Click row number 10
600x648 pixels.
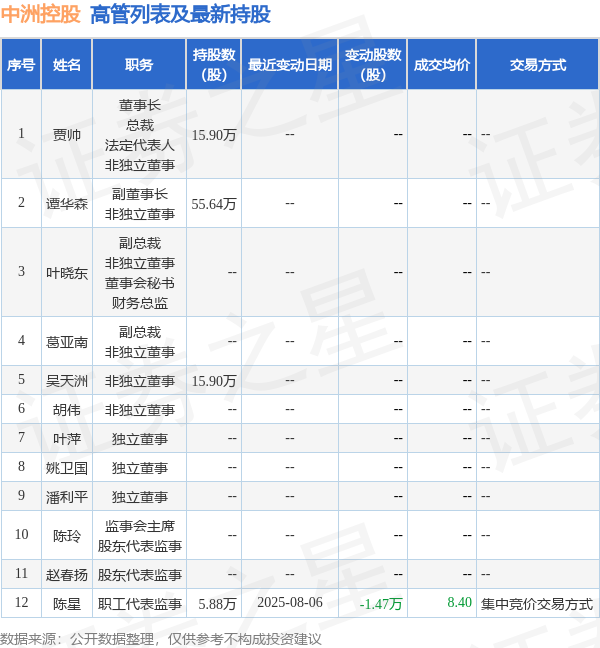tap(21, 534)
